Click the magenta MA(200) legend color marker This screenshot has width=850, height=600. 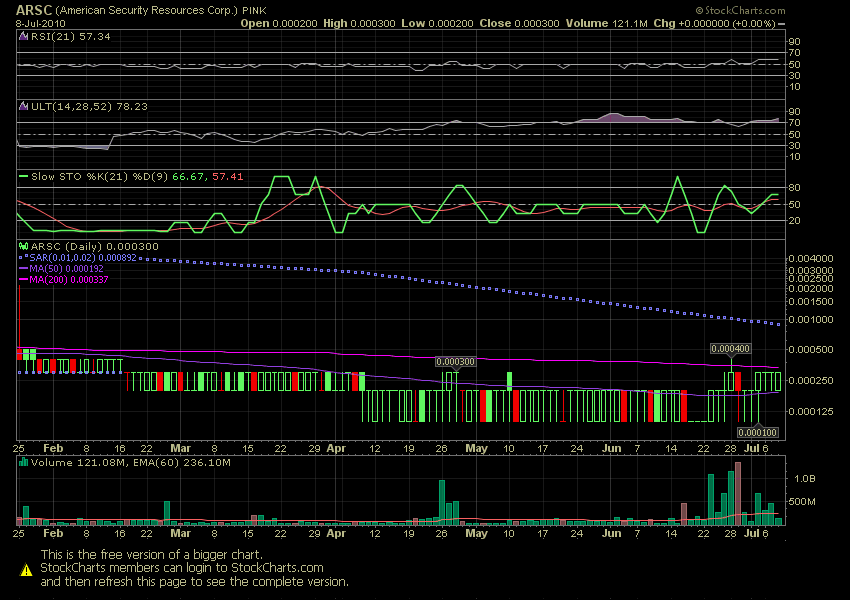tap(24, 279)
